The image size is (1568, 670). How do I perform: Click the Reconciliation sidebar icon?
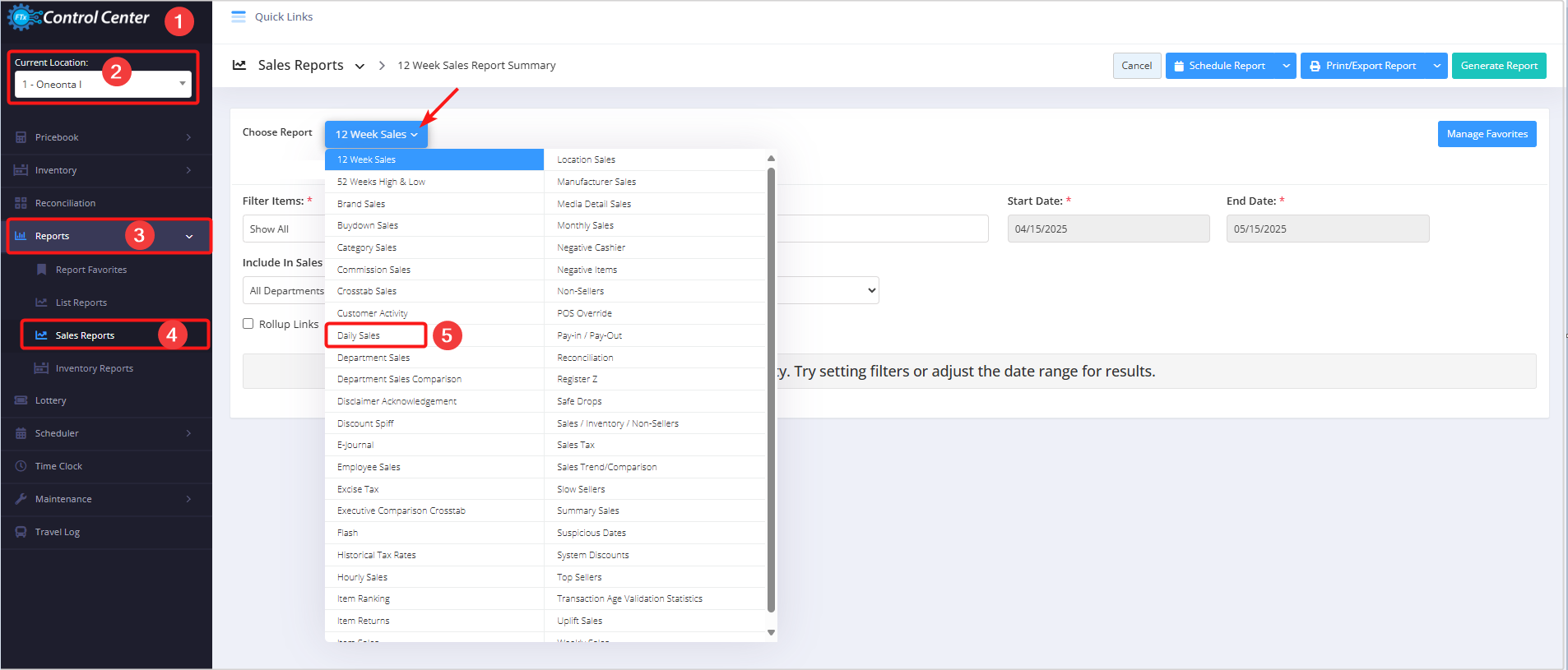[21, 203]
